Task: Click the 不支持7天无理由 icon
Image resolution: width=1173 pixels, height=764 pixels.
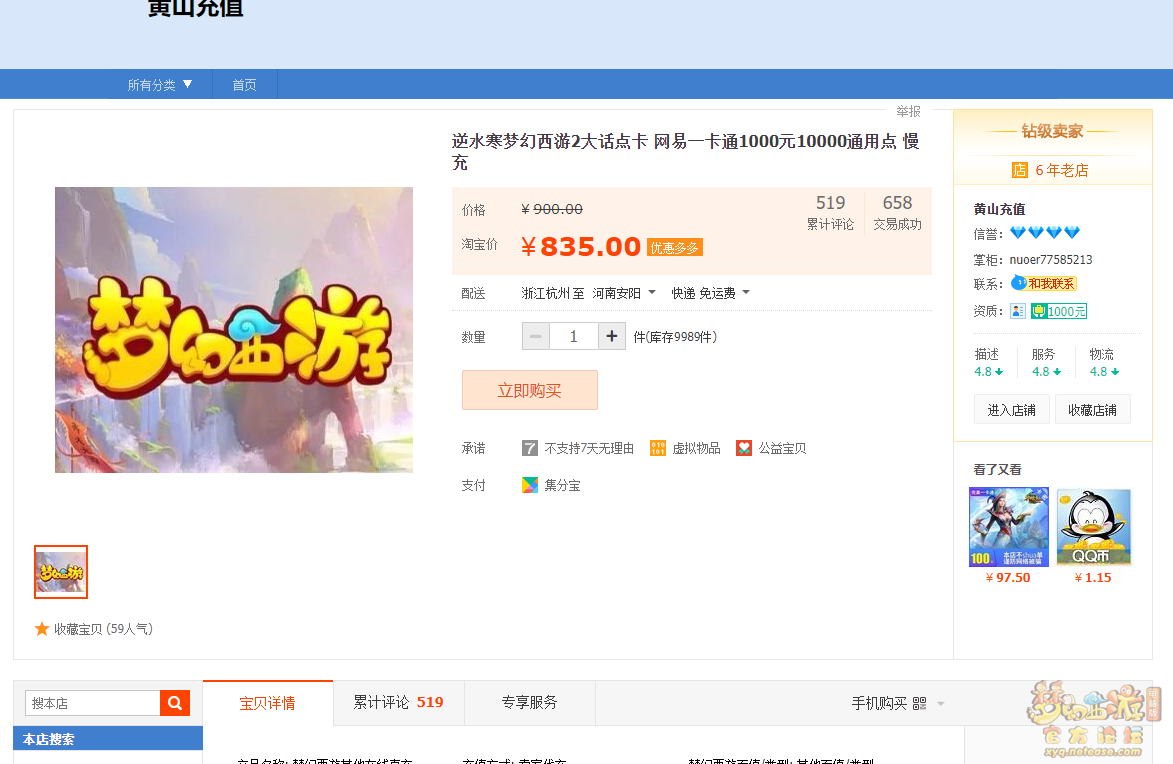Action: [530, 448]
